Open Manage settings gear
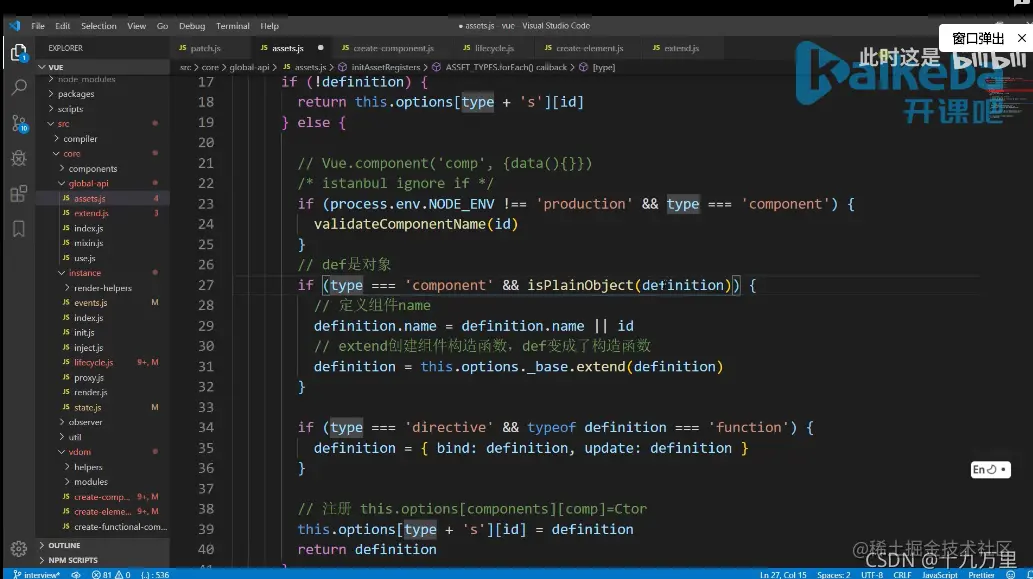This screenshot has width=1033, height=579. click(x=18, y=548)
